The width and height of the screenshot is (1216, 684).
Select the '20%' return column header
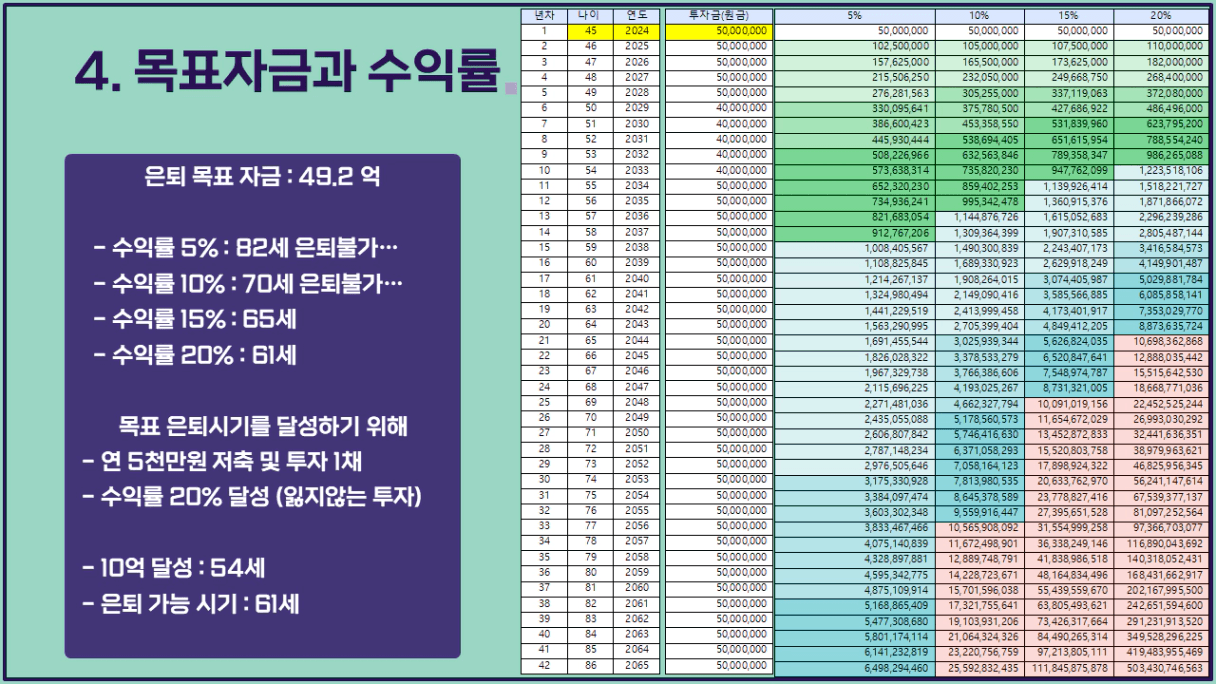click(x=1160, y=16)
